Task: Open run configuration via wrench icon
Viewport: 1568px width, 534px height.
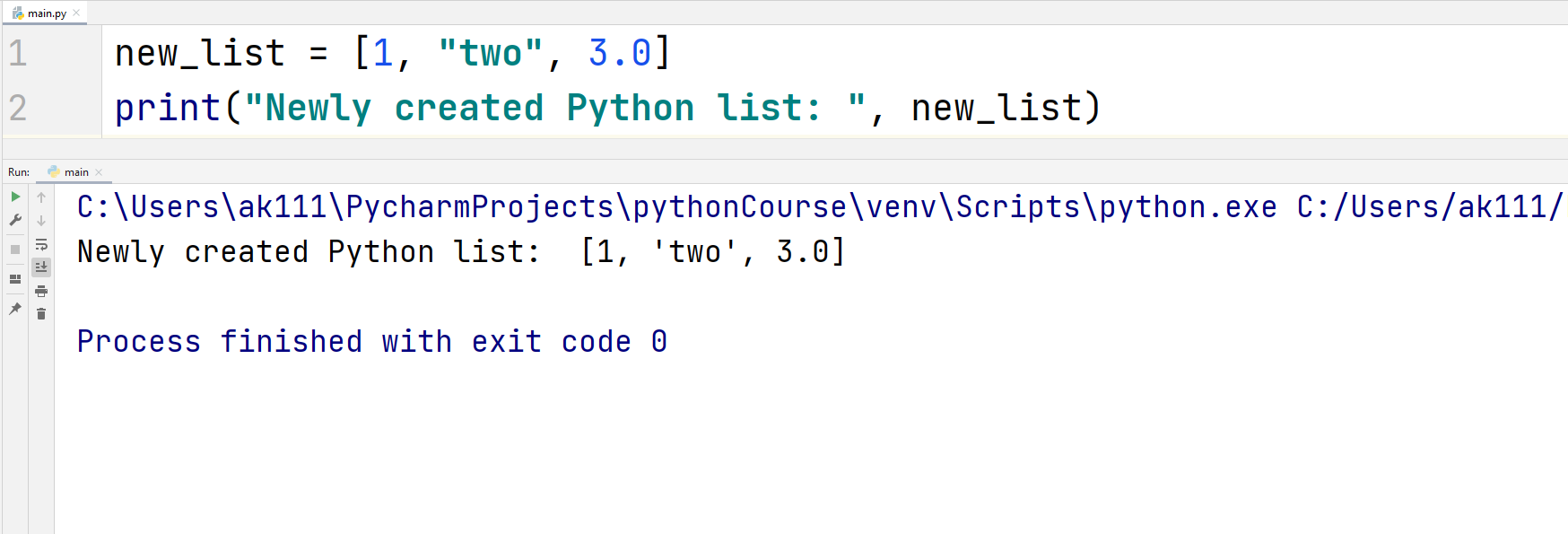Action: [x=15, y=220]
